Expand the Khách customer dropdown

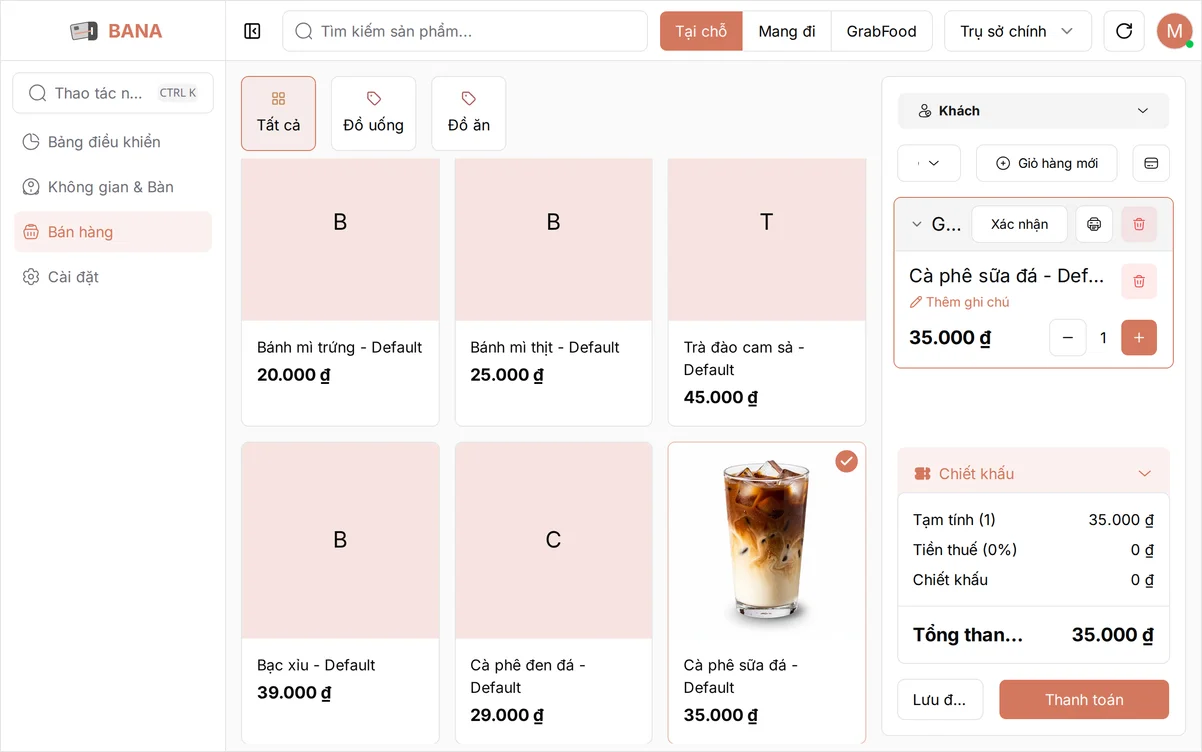coord(1033,111)
